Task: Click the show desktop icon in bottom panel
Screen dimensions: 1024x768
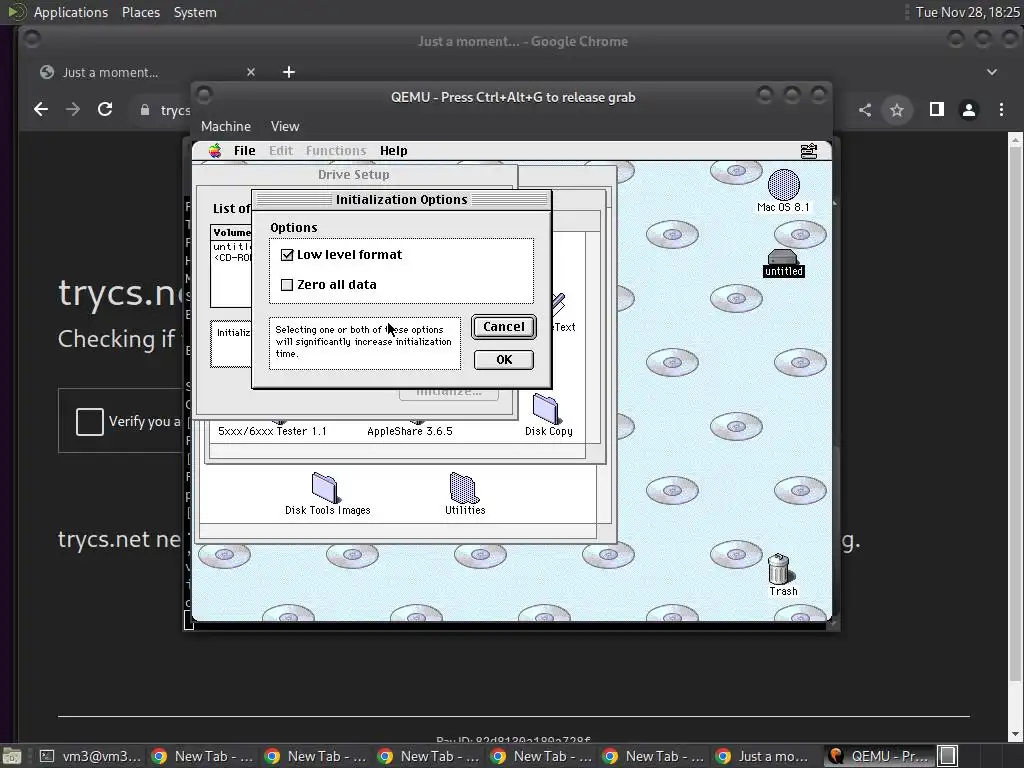Action: (x=12, y=756)
